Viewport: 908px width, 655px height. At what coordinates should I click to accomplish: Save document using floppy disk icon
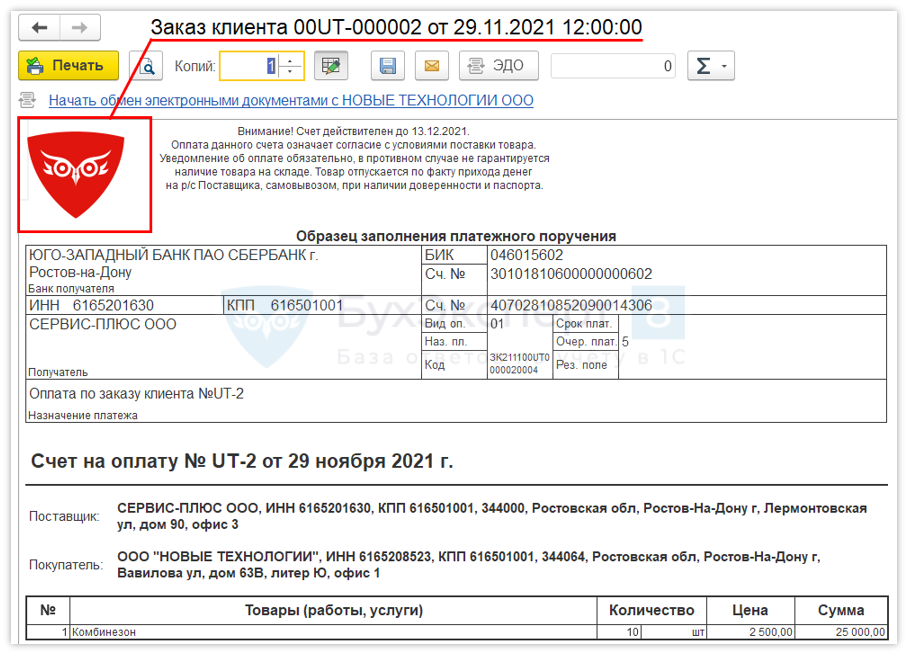tap(387, 65)
